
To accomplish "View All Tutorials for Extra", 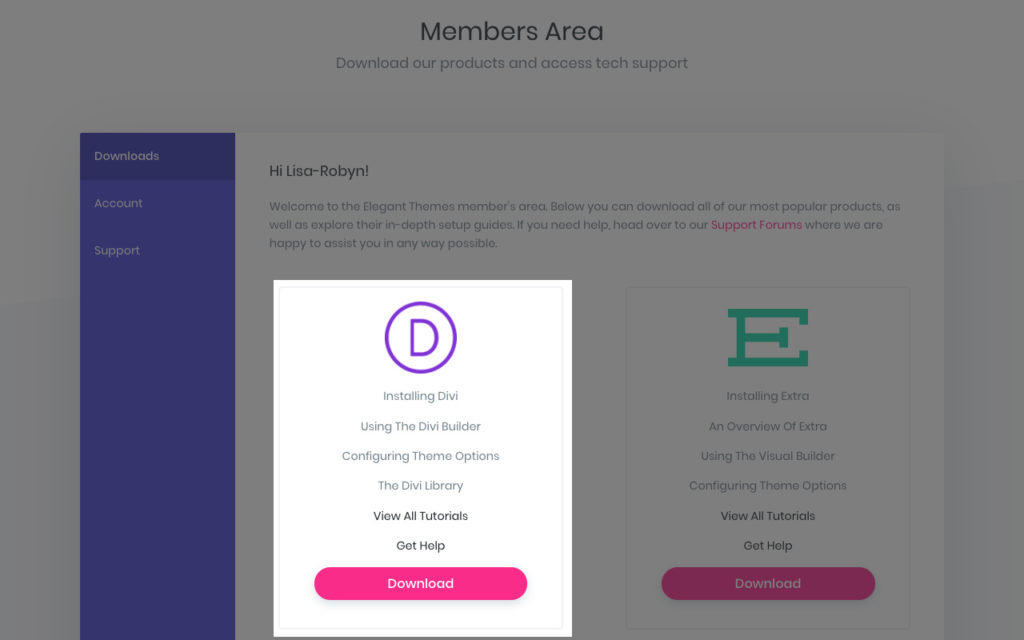I will (768, 516).
